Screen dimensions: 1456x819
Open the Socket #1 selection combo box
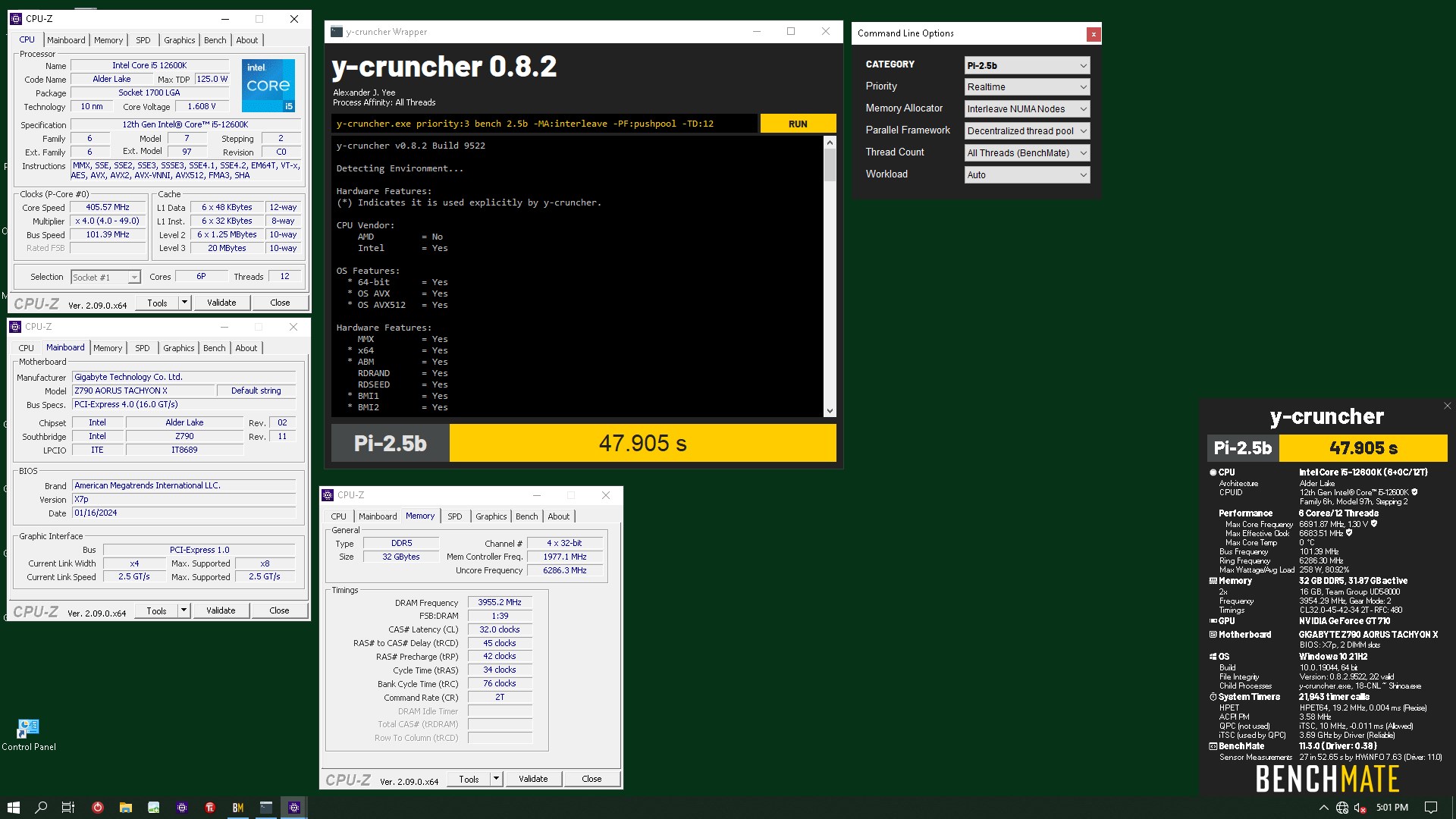[x=105, y=278]
